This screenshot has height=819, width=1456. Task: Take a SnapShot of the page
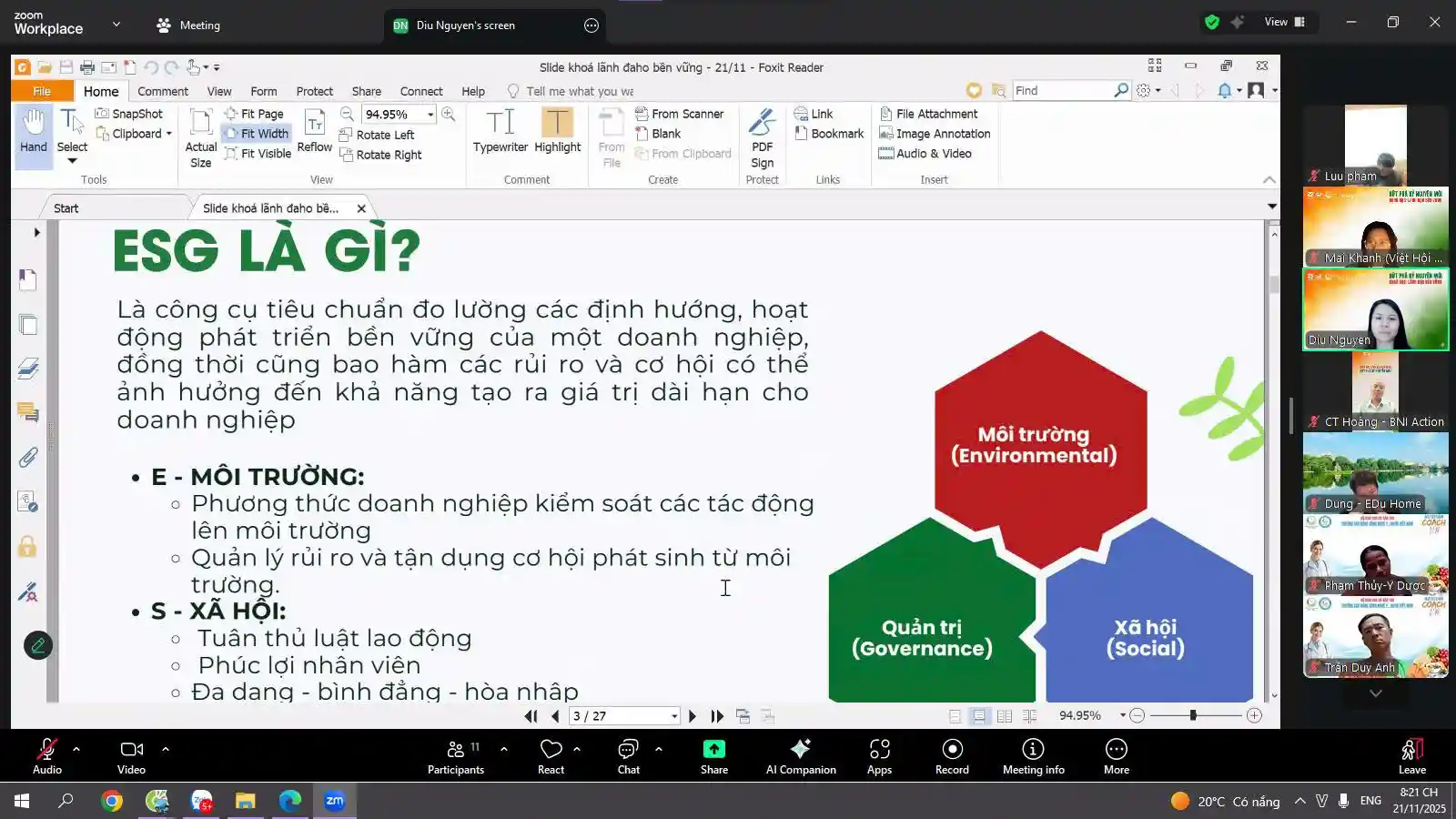pyautogui.click(x=129, y=114)
